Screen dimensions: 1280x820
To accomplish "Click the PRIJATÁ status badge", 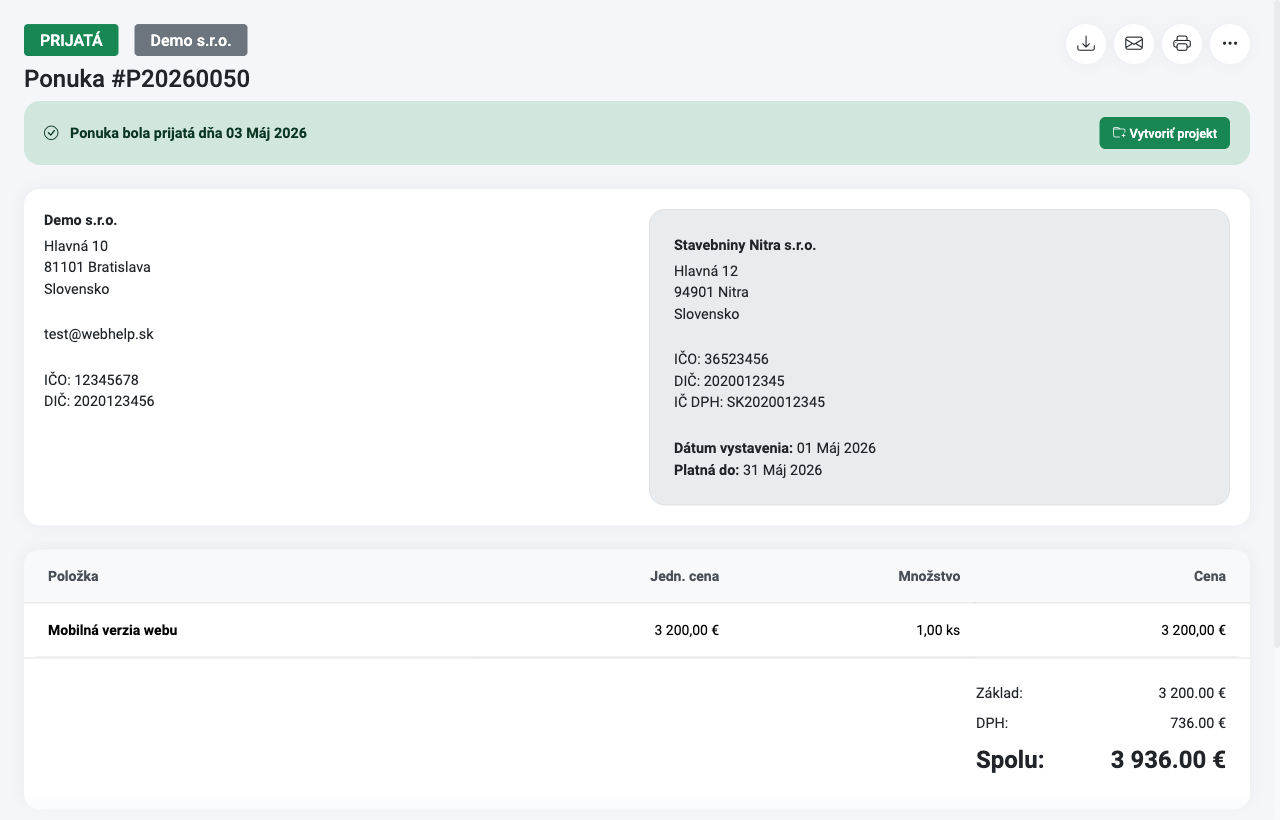I will pyautogui.click(x=71, y=40).
